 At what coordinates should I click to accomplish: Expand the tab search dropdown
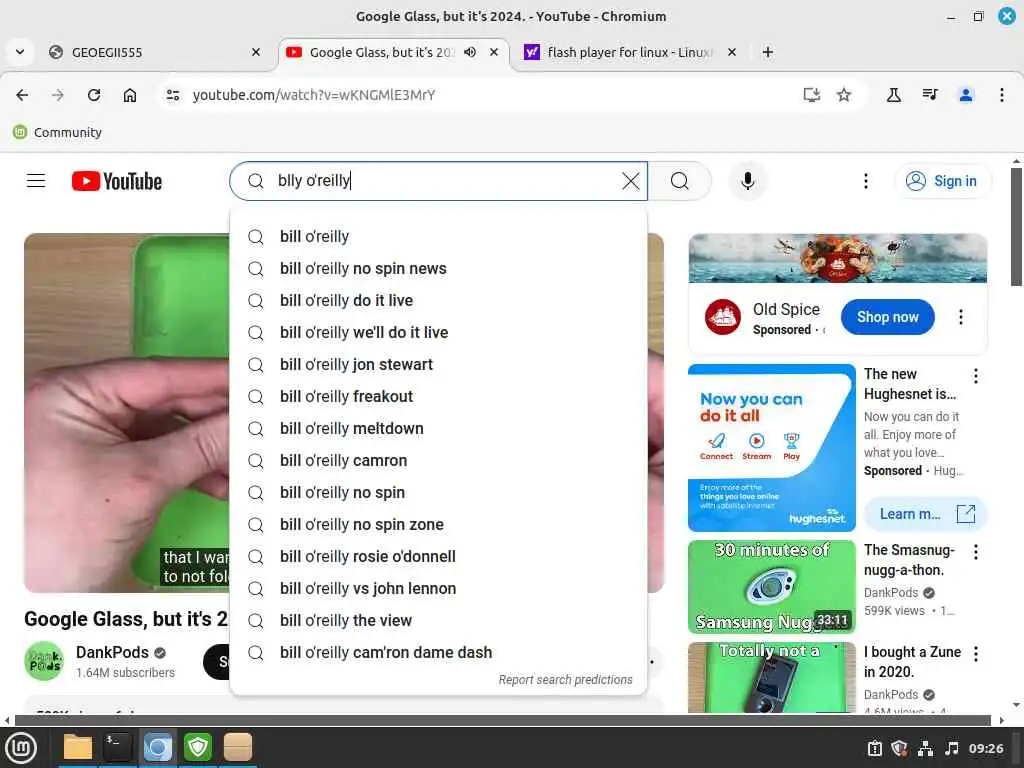[20, 52]
